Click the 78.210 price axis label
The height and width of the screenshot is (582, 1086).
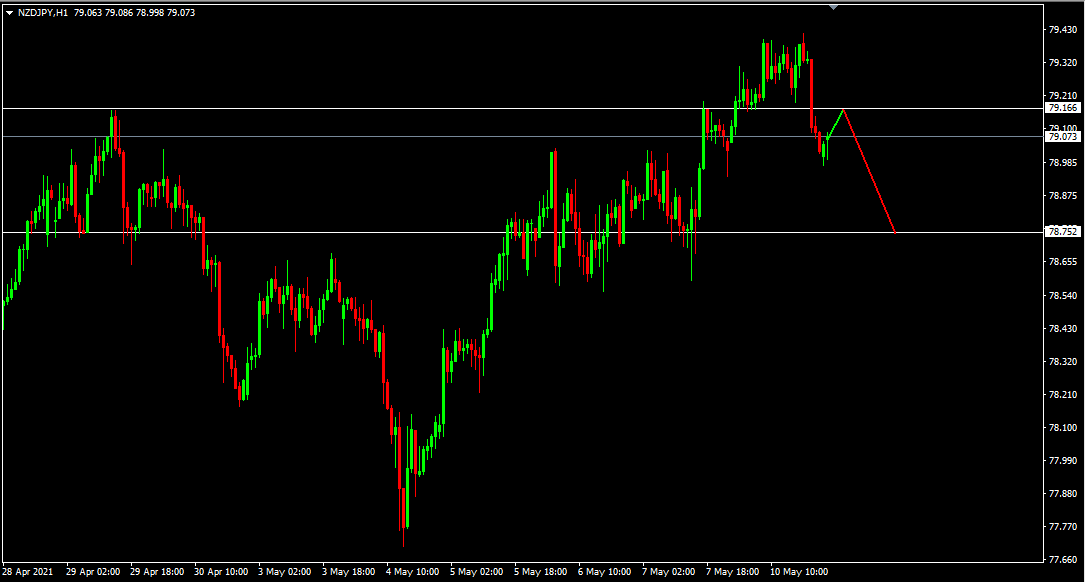[x=1062, y=394]
